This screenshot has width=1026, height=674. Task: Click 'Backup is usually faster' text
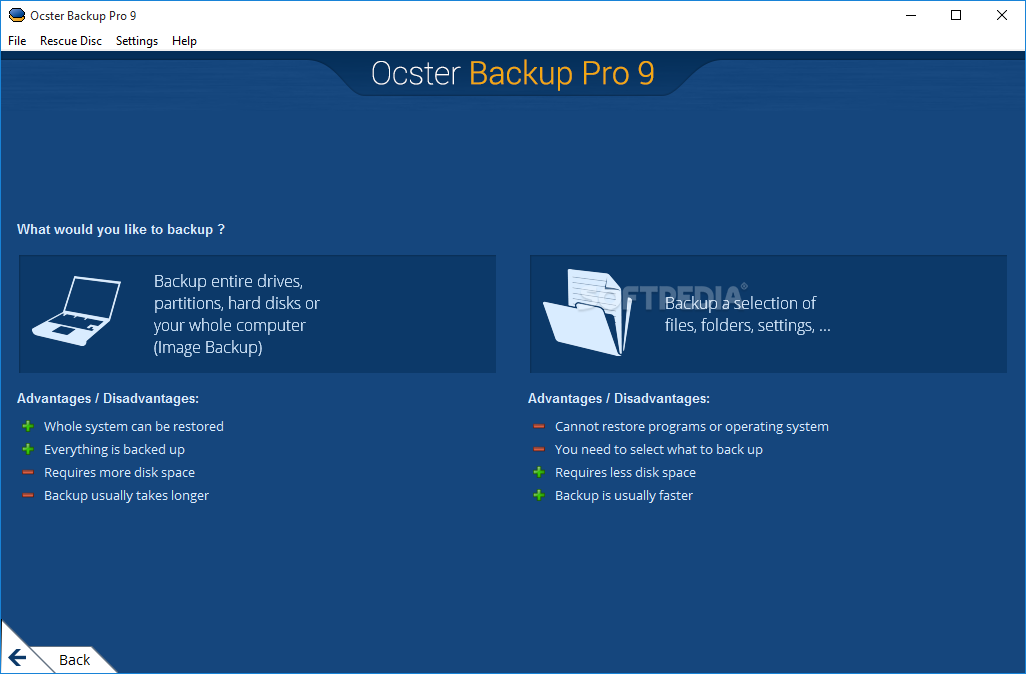tap(624, 495)
